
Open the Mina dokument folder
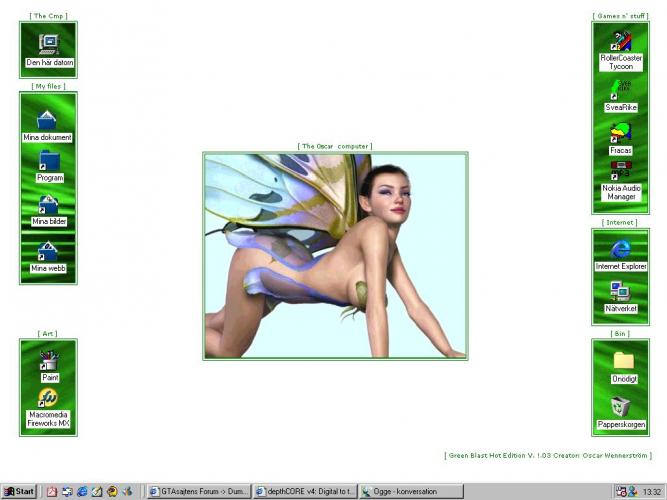coord(48,120)
